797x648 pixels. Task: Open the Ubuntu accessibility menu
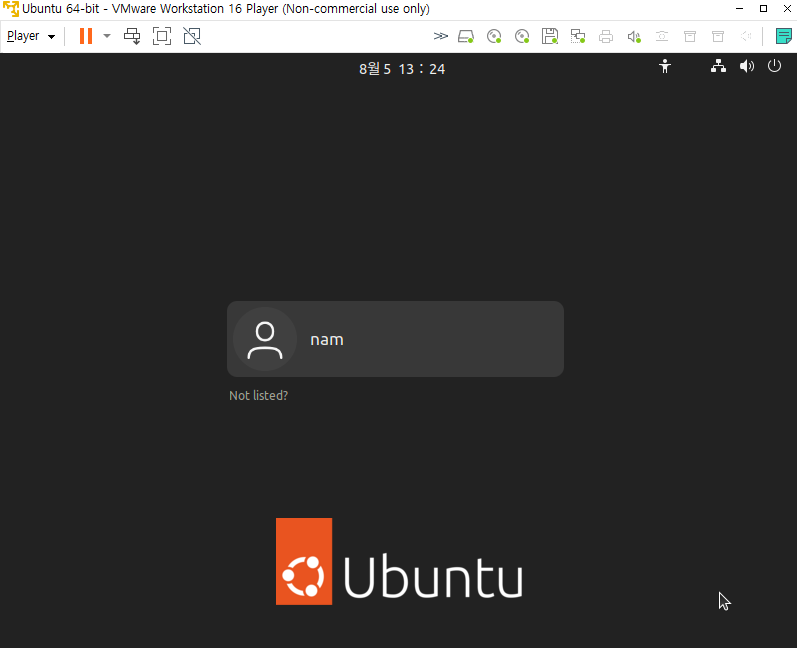click(665, 66)
